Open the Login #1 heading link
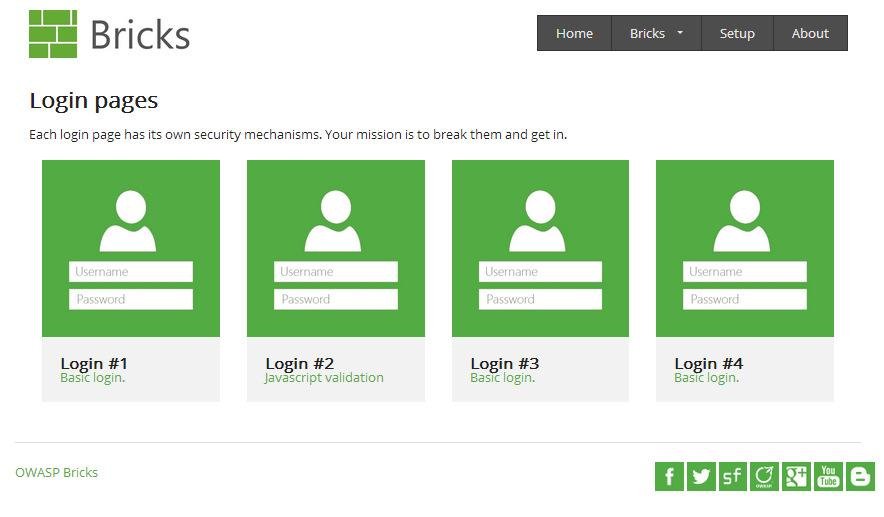 (94, 364)
